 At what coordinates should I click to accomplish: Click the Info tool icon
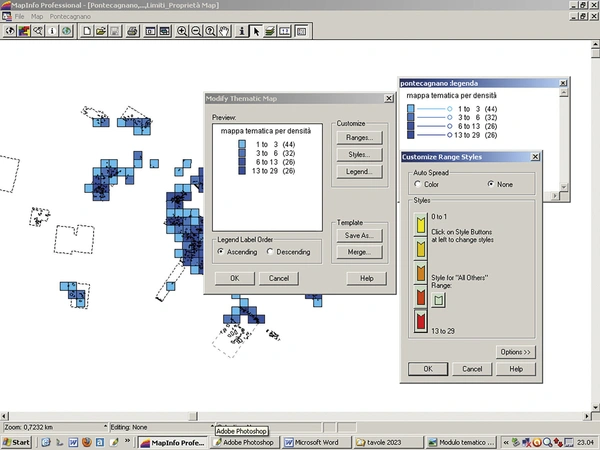pos(242,30)
